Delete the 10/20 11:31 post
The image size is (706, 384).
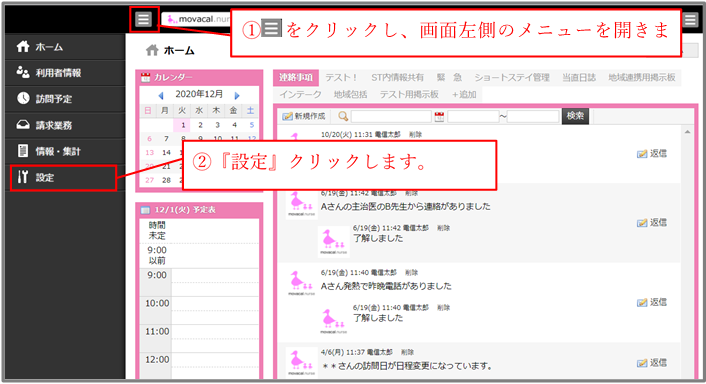tap(415, 135)
